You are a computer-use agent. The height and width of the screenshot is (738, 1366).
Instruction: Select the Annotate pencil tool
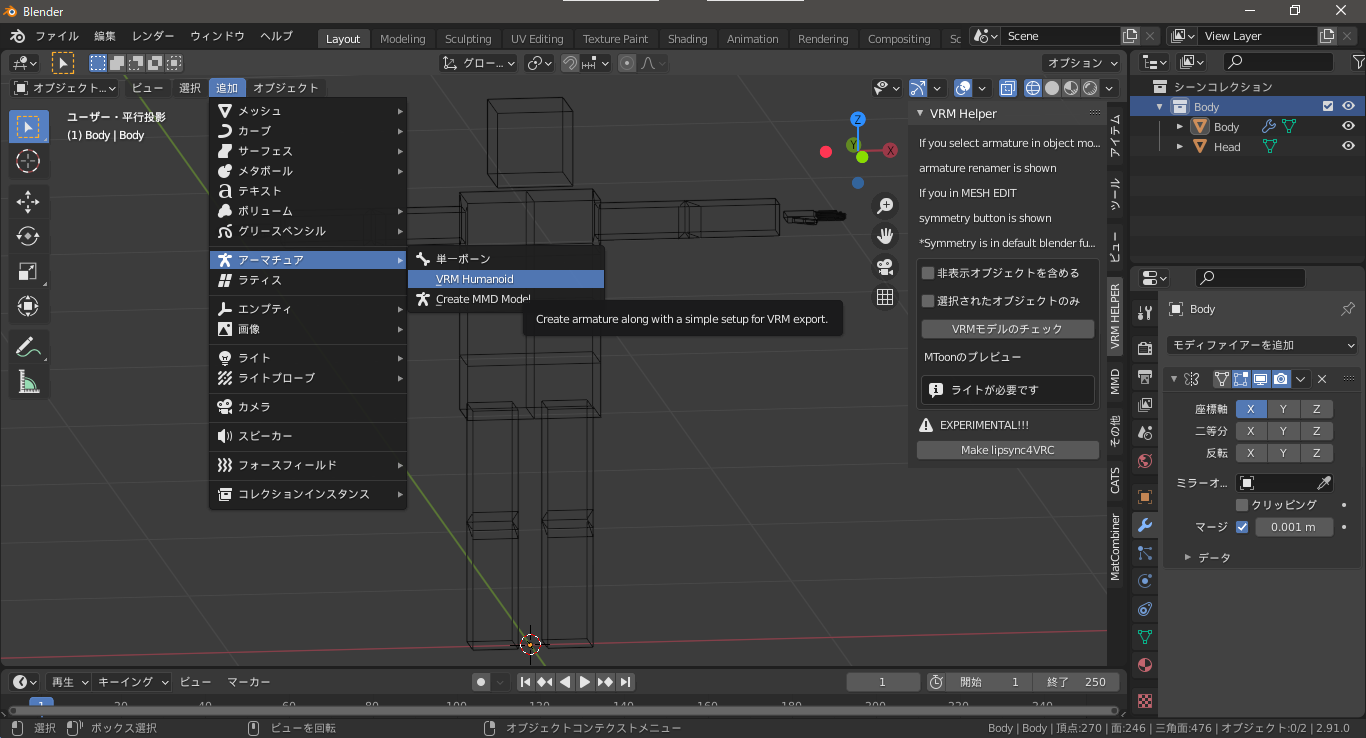[28, 347]
